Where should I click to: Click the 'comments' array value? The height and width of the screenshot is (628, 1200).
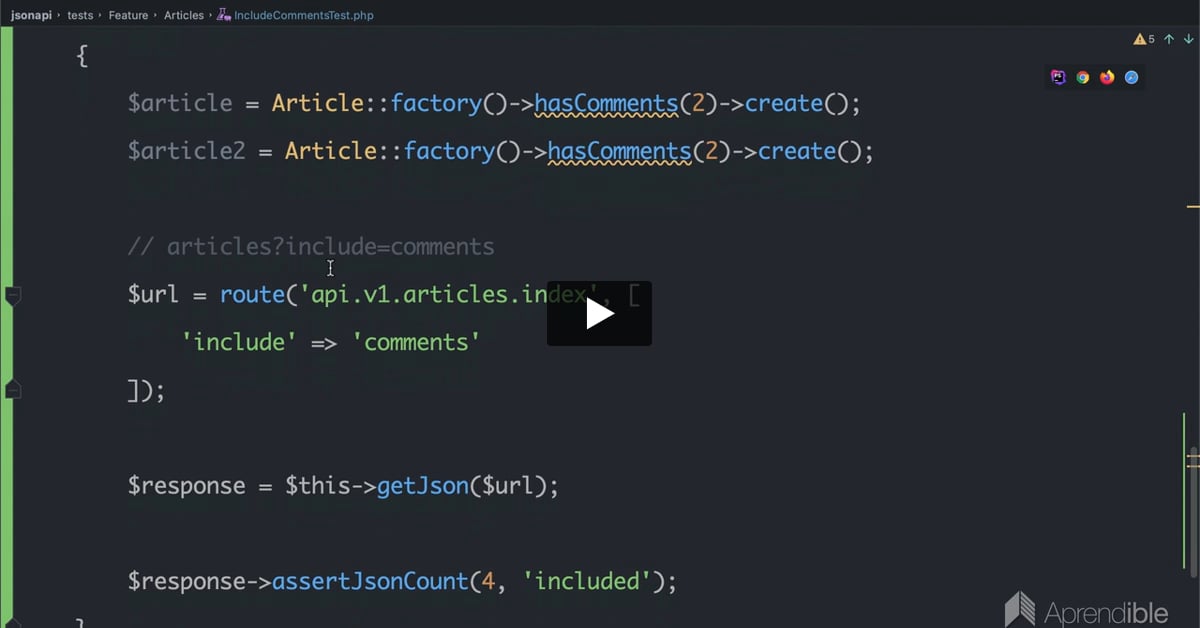point(416,342)
